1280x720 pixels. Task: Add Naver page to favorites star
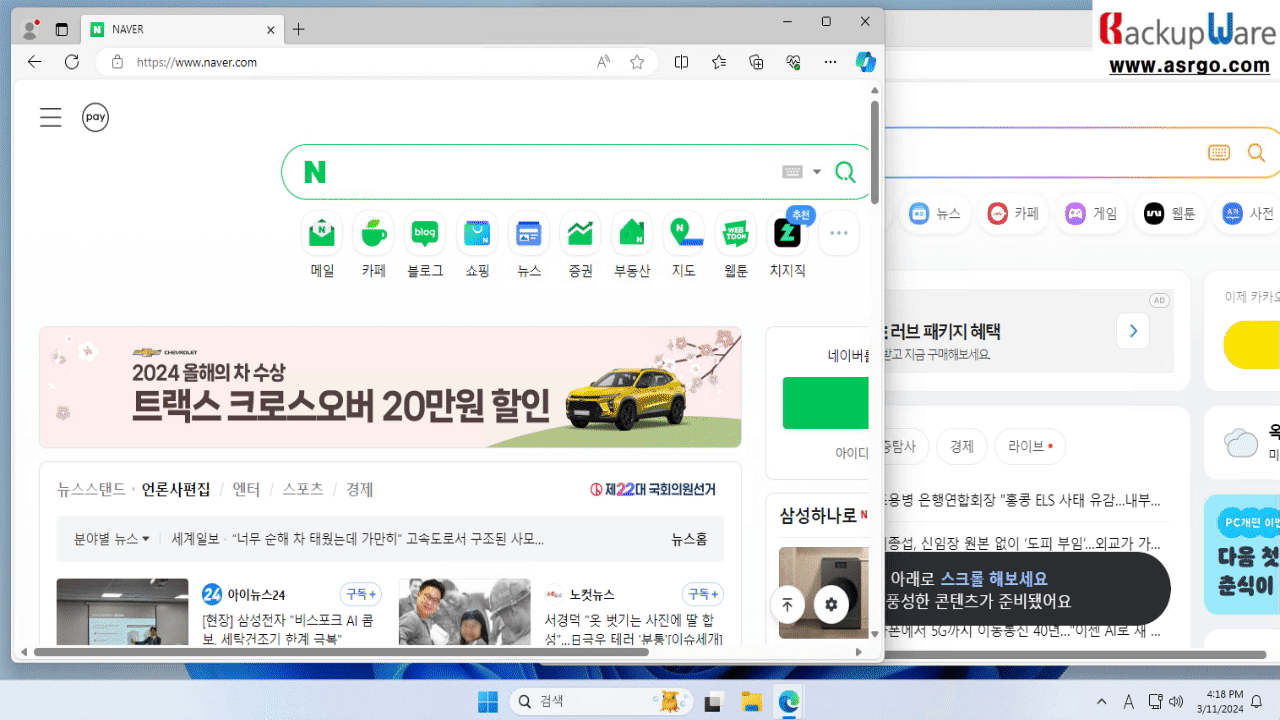pyautogui.click(x=637, y=62)
